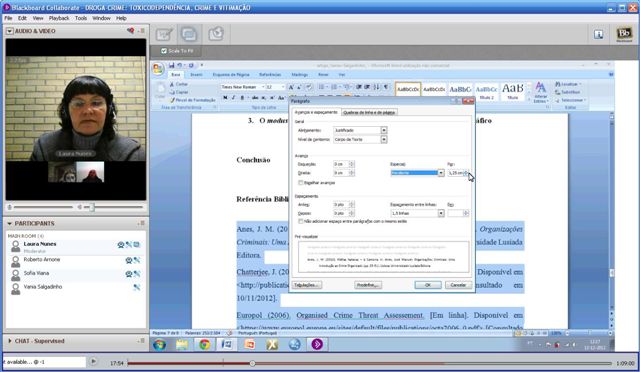Click Vania Salgadinho's microphone status icon
The width and height of the screenshot is (640, 372).
136,287
